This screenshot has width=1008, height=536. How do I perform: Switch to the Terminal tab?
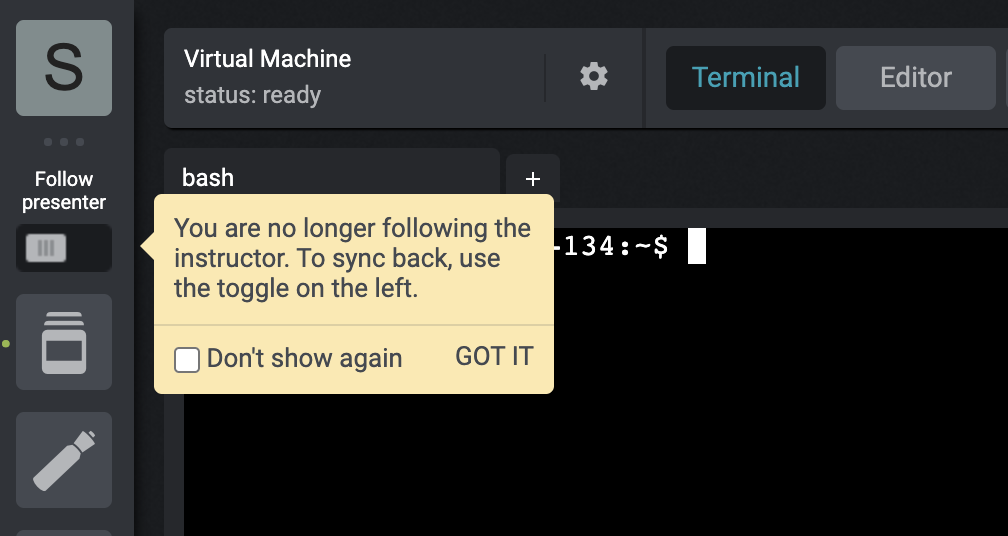(x=746, y=78)
